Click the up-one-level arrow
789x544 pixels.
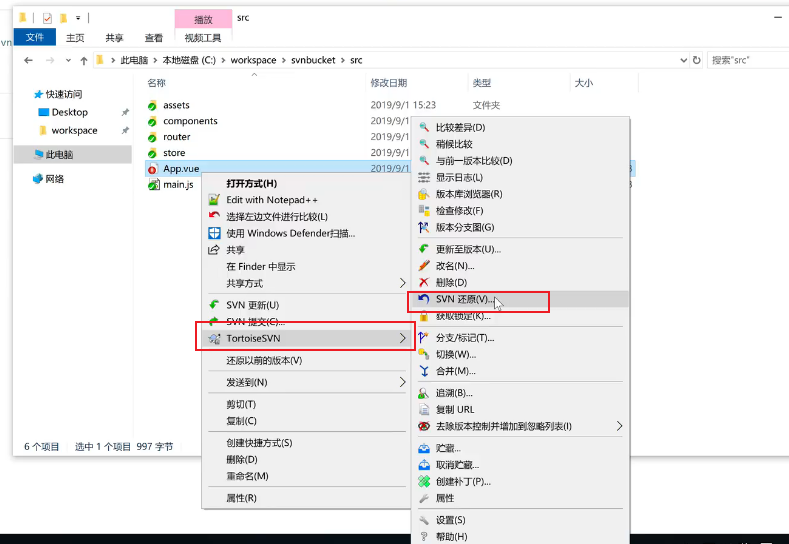pos(84,60)
